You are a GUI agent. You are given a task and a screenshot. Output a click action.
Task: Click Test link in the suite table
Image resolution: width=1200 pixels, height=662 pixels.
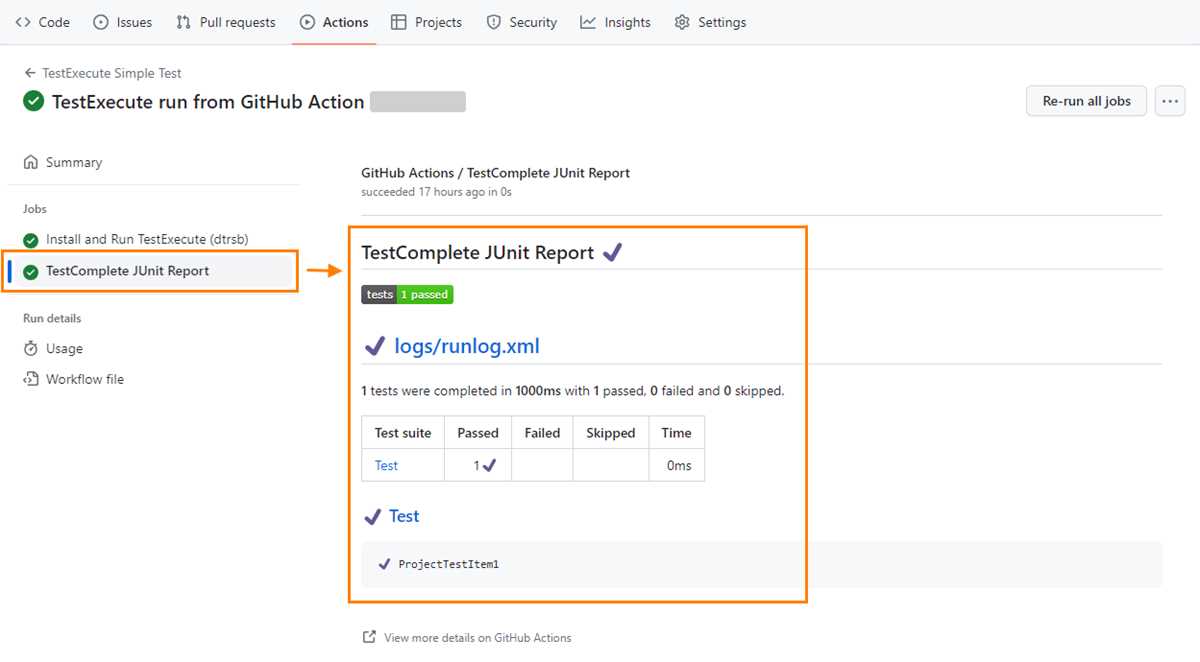tap(386, 465)
